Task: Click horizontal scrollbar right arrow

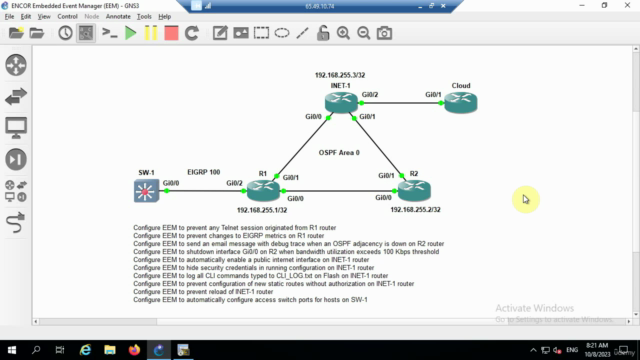Action: (x=629, y=322)
